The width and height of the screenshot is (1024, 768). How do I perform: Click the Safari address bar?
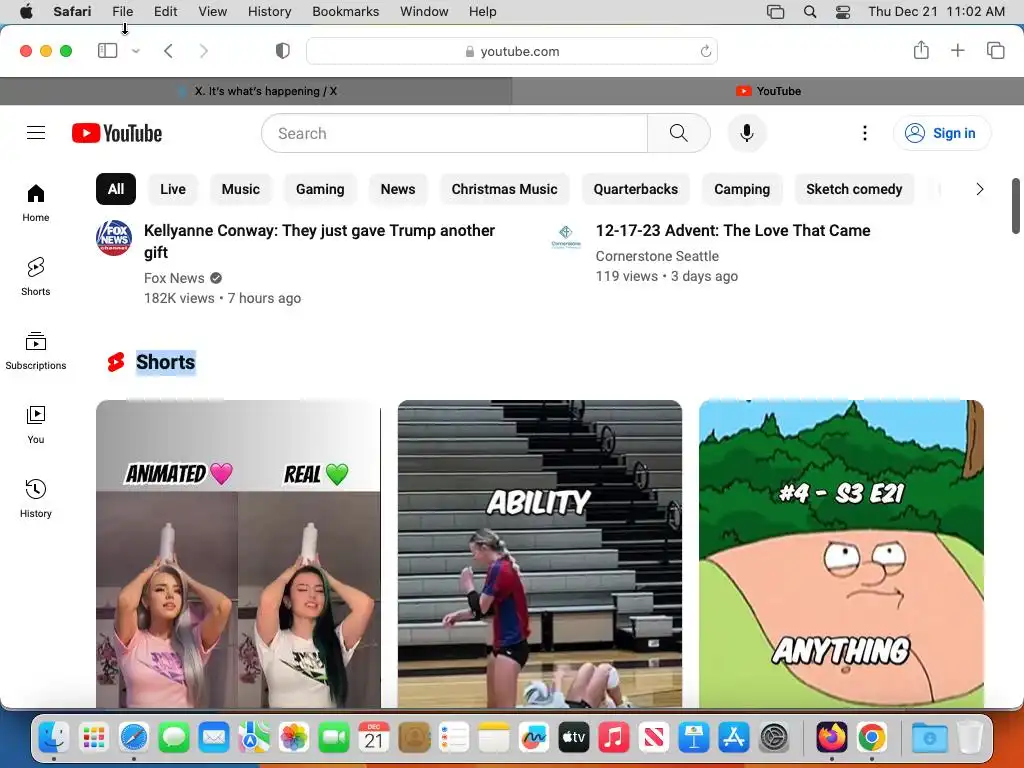click(x=512, y=51)
